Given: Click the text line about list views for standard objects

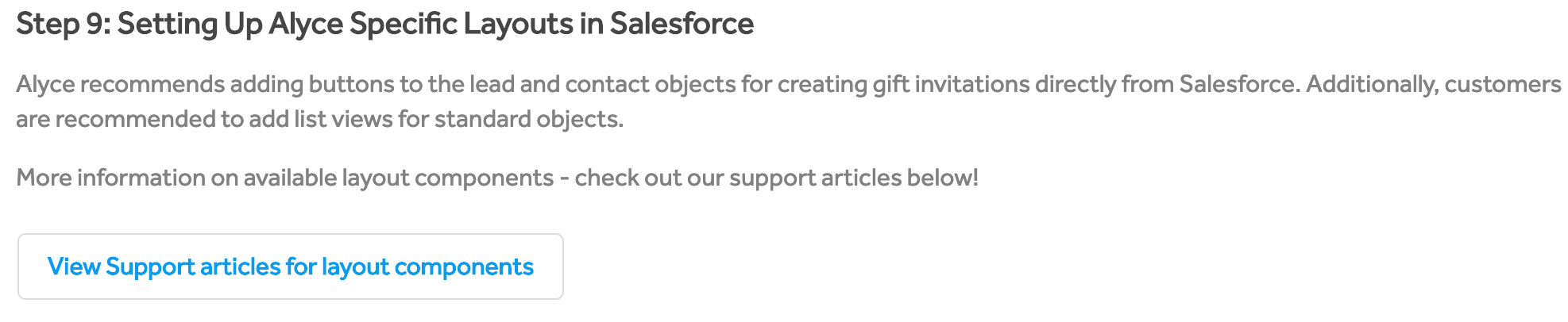Looking at the screenshot, I should [319, 119].
